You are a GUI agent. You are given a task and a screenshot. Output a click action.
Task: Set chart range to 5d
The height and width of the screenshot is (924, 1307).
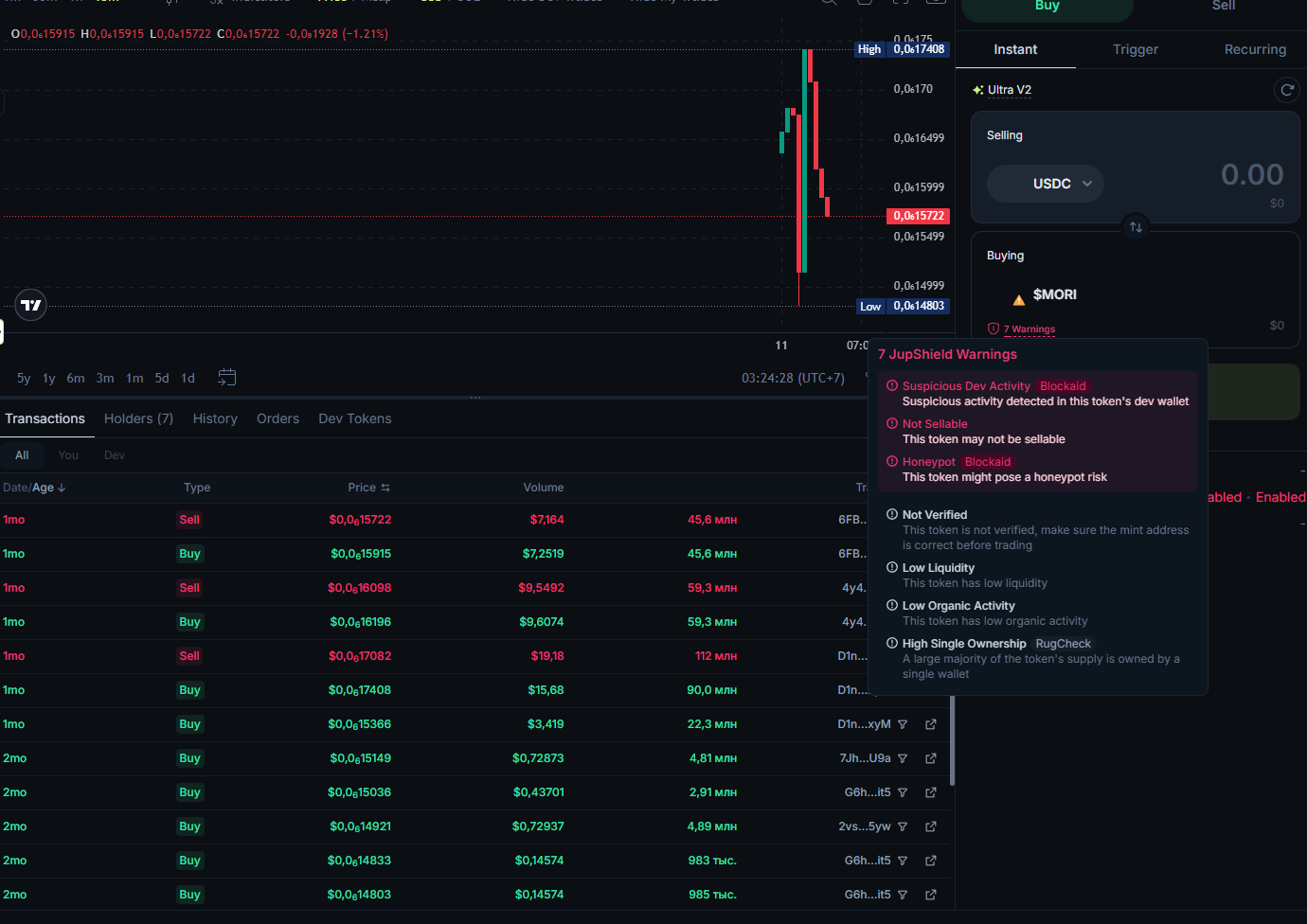[x=162, y=378]
